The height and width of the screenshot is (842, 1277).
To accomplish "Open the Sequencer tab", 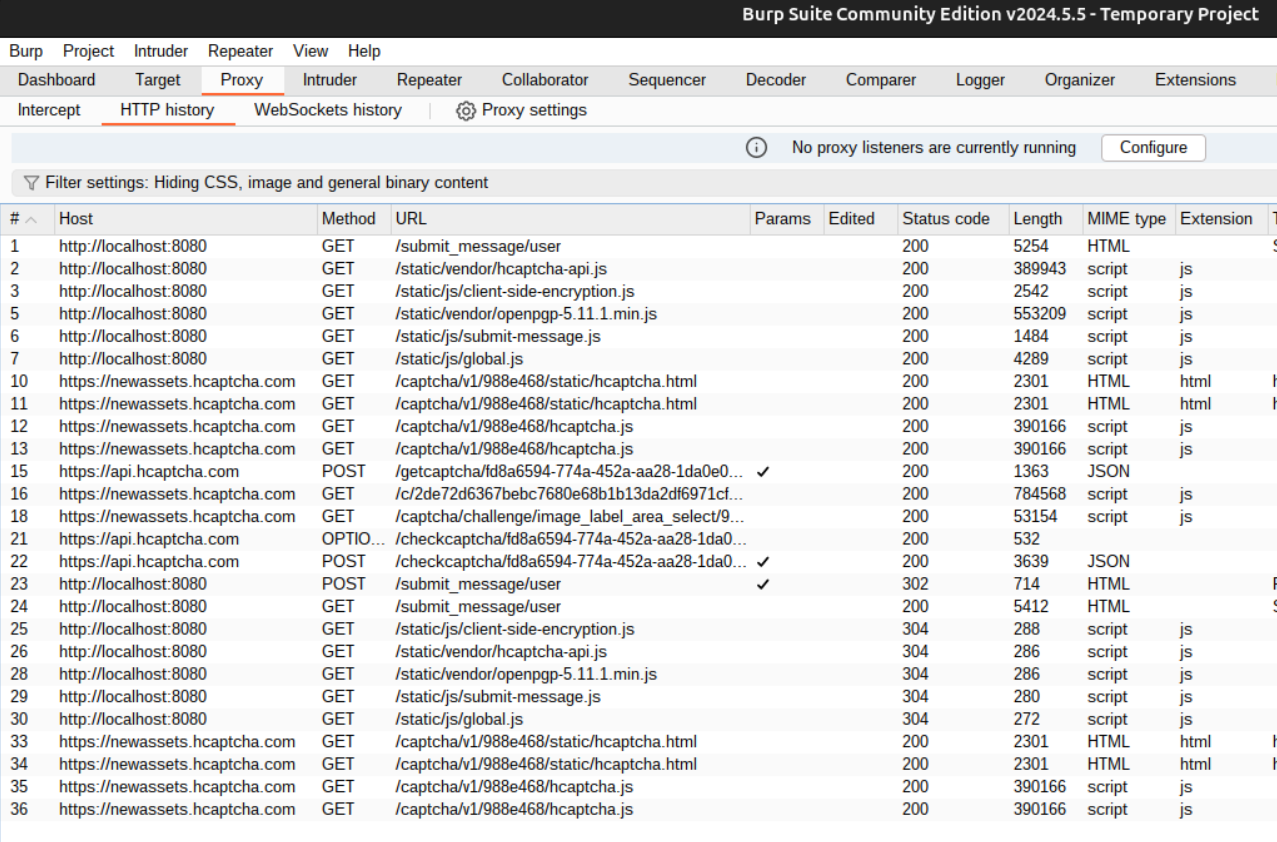I will [667, 80].
